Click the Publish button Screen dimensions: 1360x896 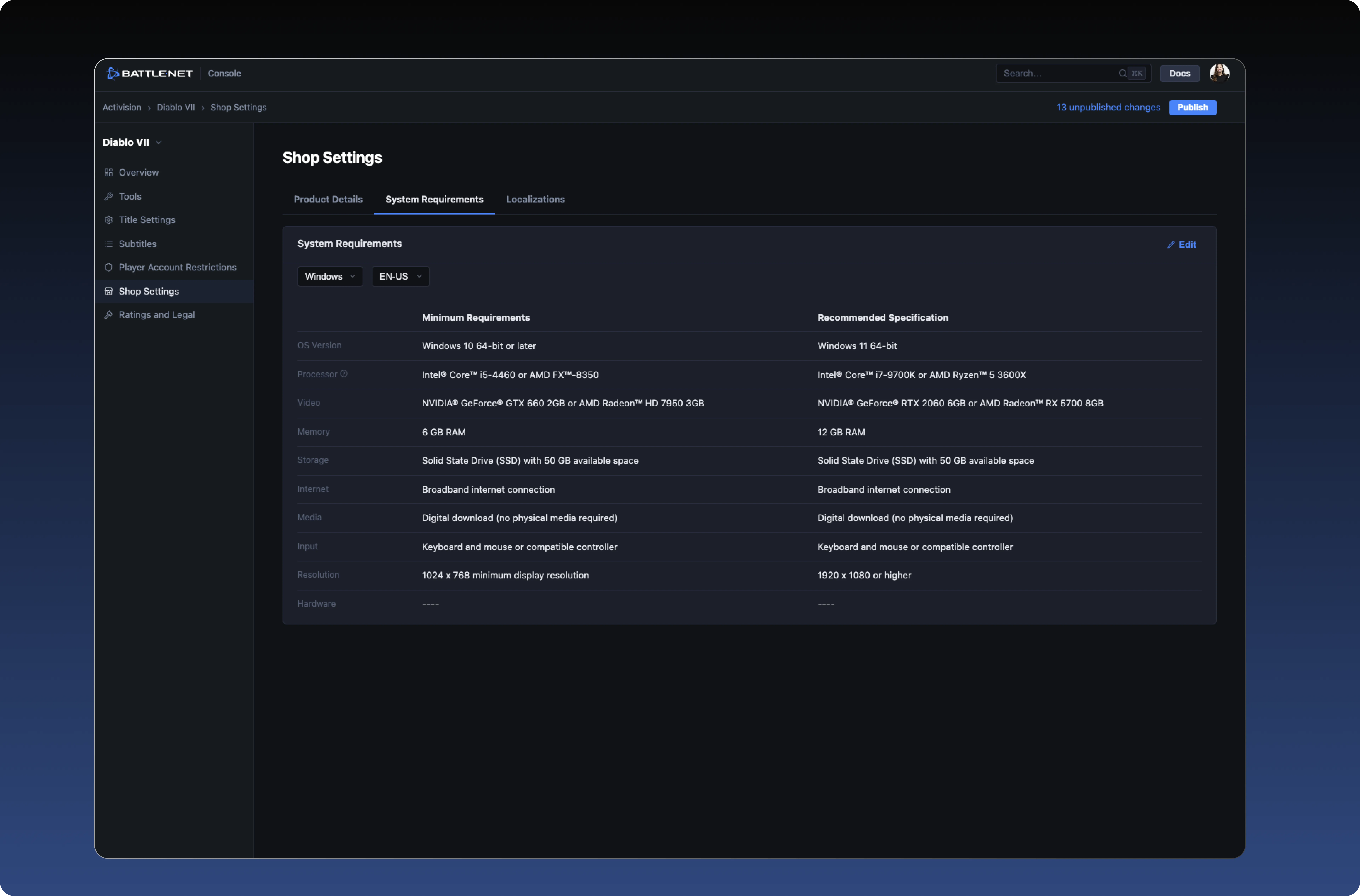click(1192, 107)
